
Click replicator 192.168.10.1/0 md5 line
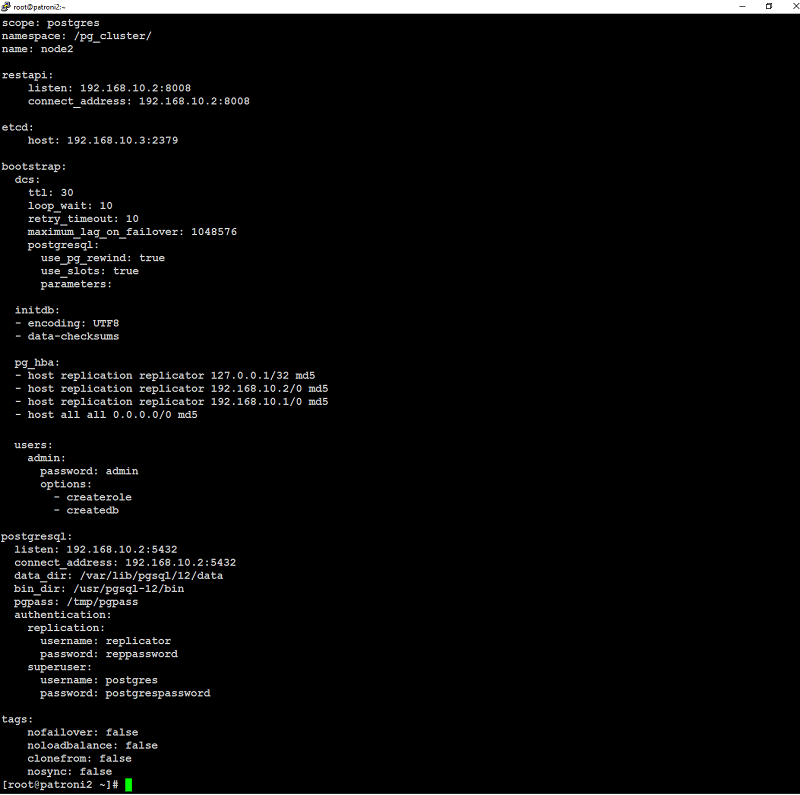[171, 402]
